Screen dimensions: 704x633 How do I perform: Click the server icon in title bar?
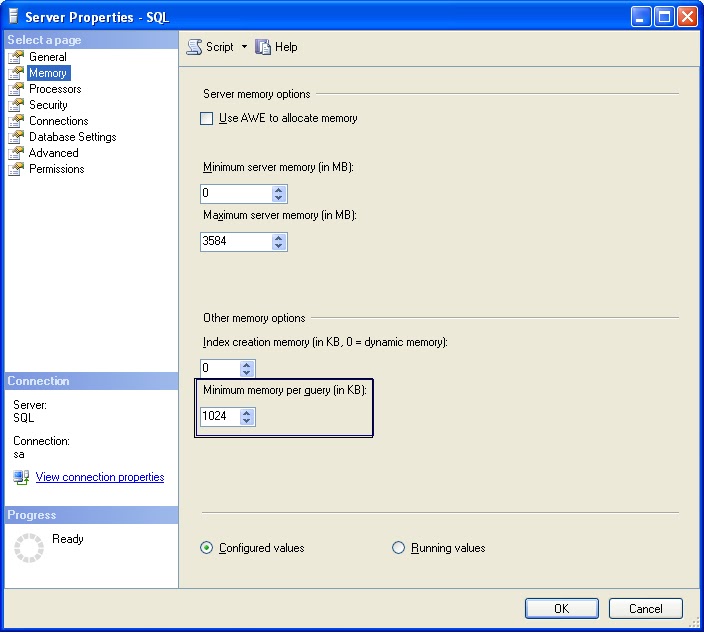(13, 17)
